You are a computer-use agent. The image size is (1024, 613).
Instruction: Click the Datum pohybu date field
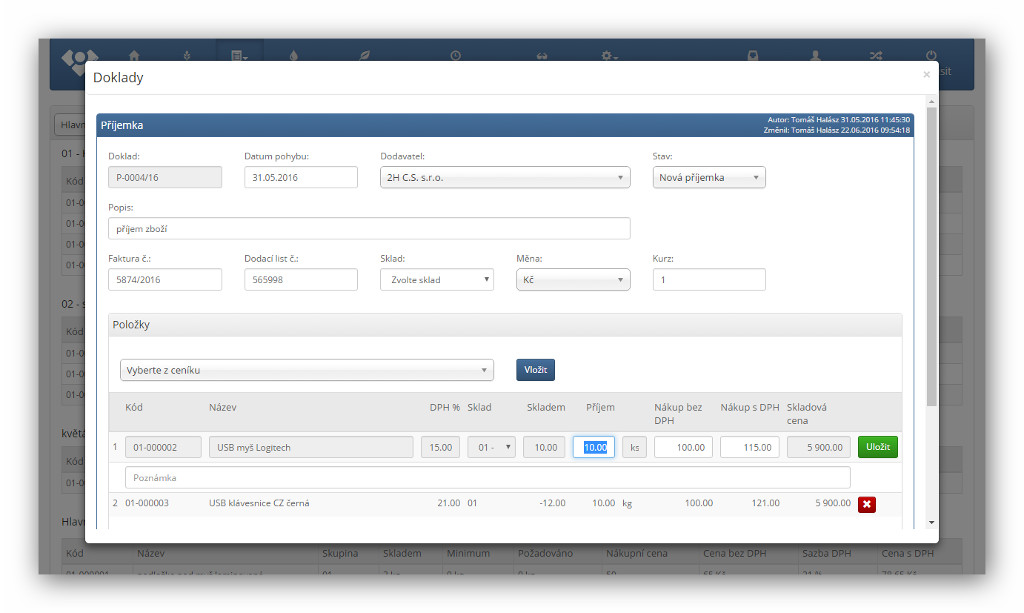[x=300, y=177]
